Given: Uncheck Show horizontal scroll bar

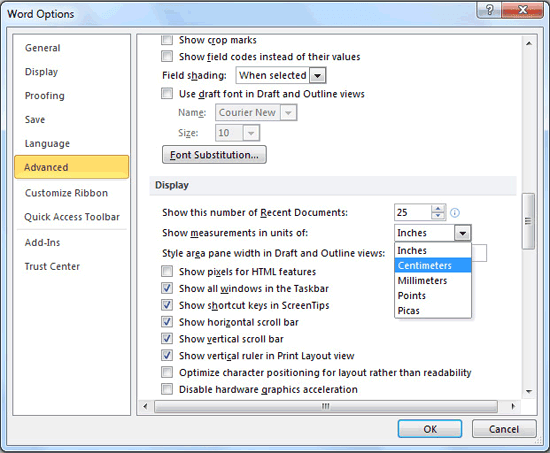Looking at the screenshot, I should click(167, 322).
